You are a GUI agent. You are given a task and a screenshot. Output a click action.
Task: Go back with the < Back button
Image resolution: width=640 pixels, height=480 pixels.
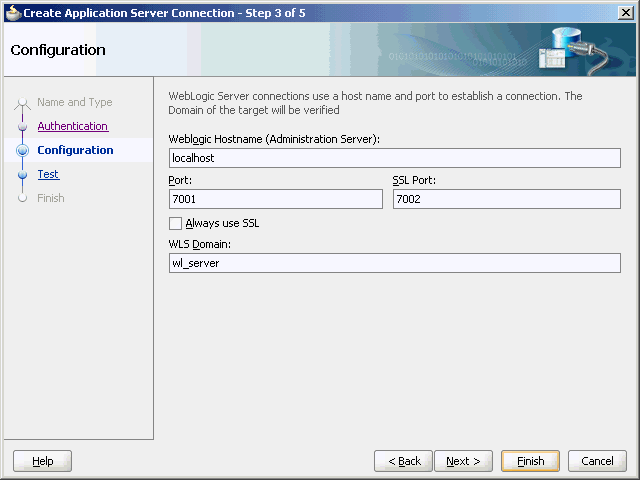pos(403,461)
